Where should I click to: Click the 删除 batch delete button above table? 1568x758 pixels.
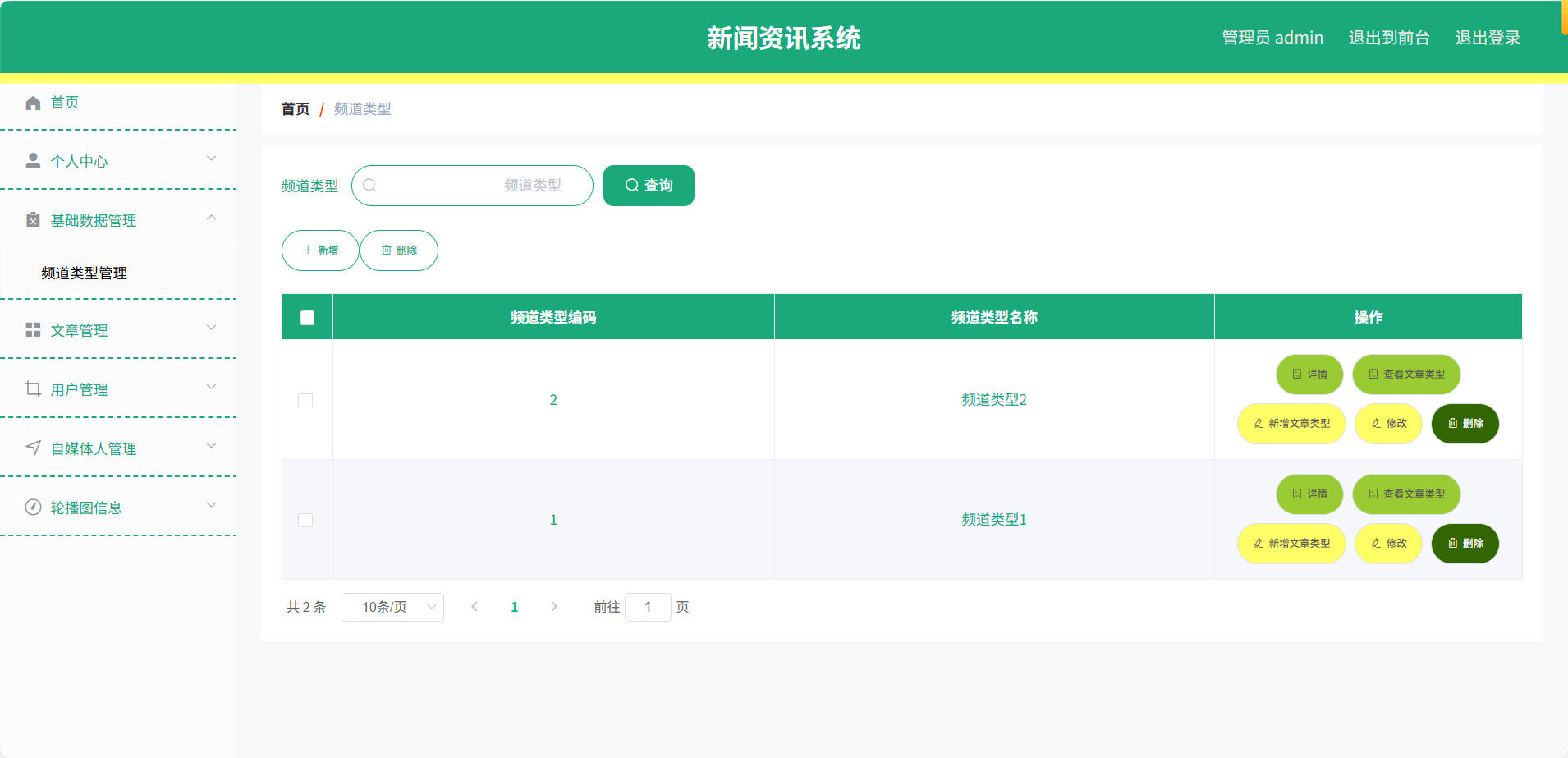coord(399,250)
